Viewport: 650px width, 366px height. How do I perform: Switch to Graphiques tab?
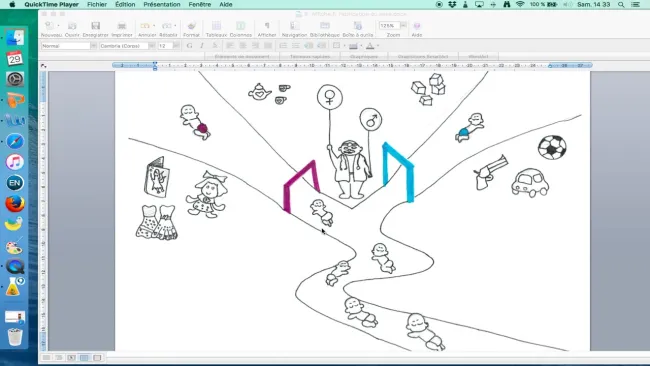point(364,56)
